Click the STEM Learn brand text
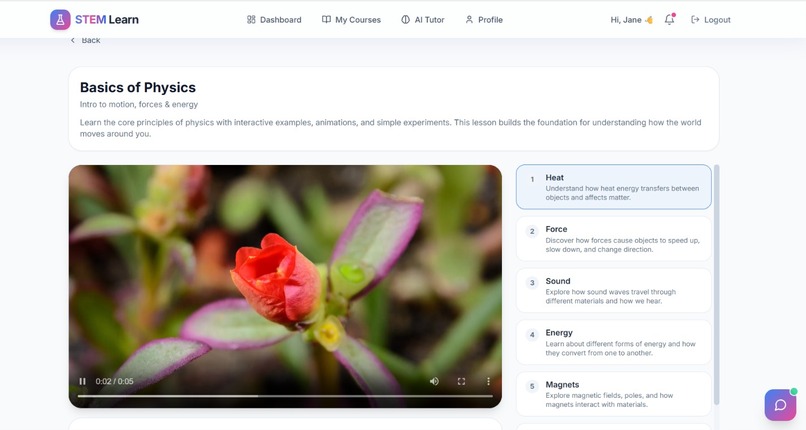806x430 pixels. coord(107,20)
